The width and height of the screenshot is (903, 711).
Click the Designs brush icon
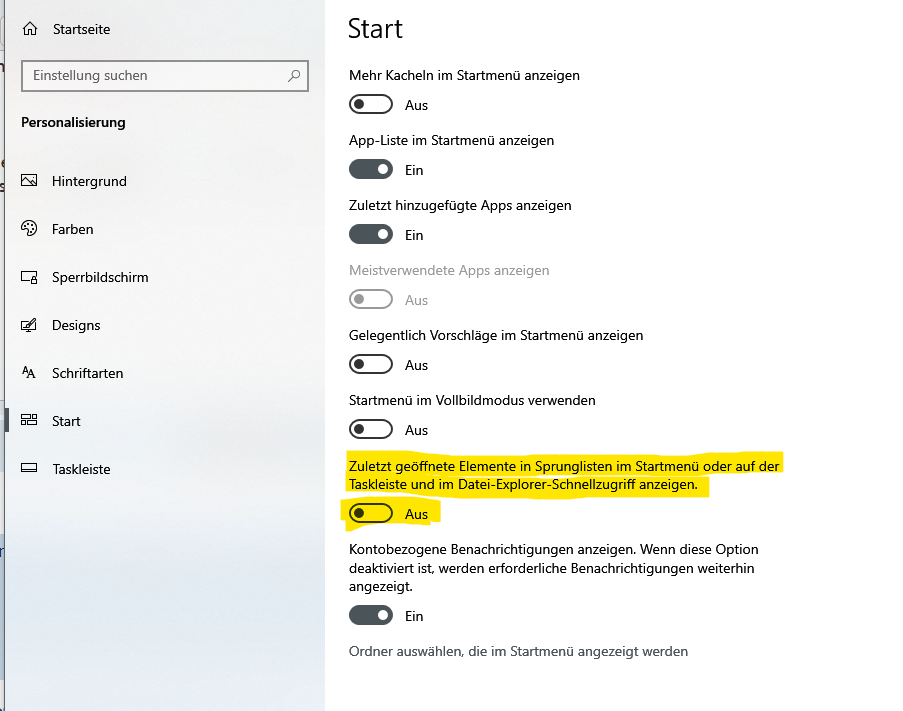click(x=30, y=325)
